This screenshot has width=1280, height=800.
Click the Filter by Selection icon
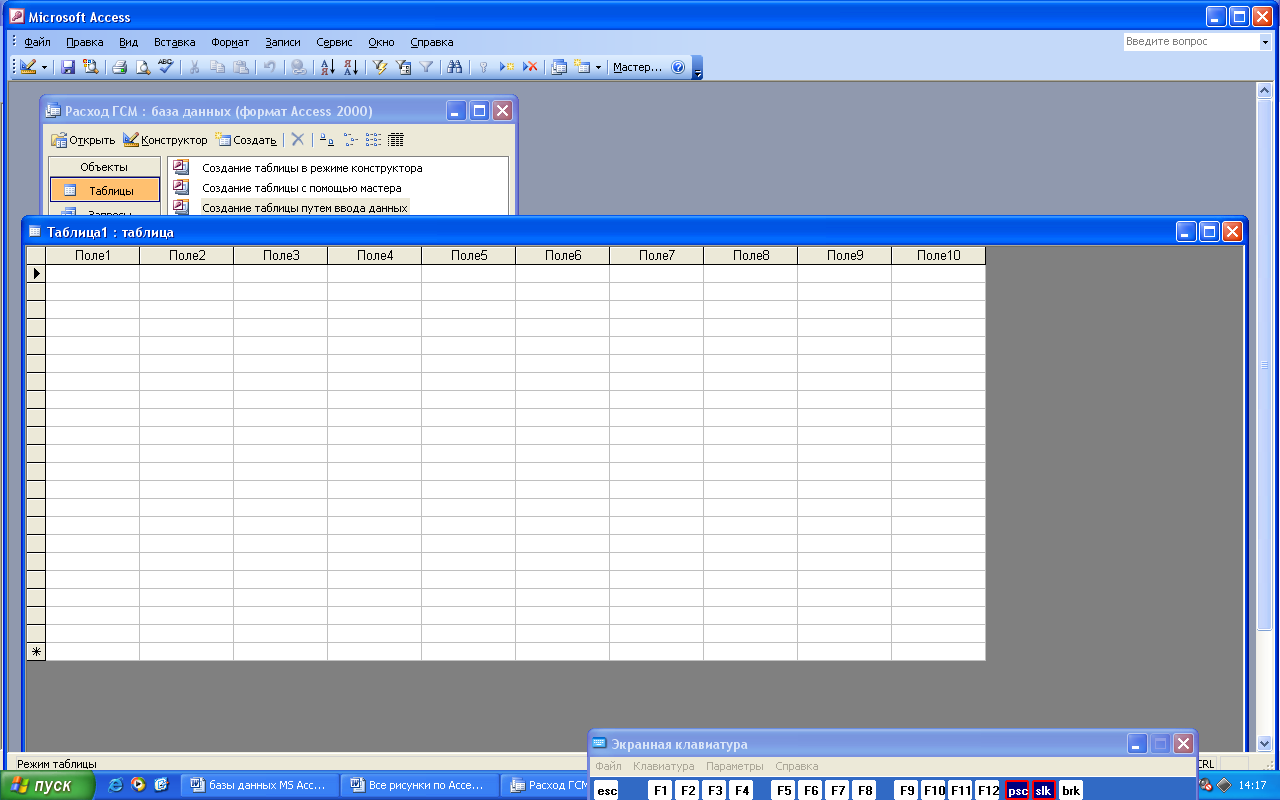(379, 67)
